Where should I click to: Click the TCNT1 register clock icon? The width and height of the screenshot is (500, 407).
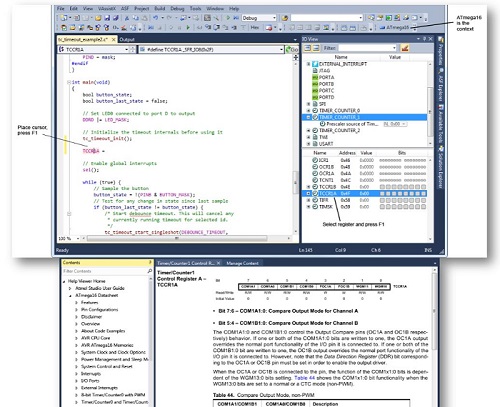[x=315, y=180]
